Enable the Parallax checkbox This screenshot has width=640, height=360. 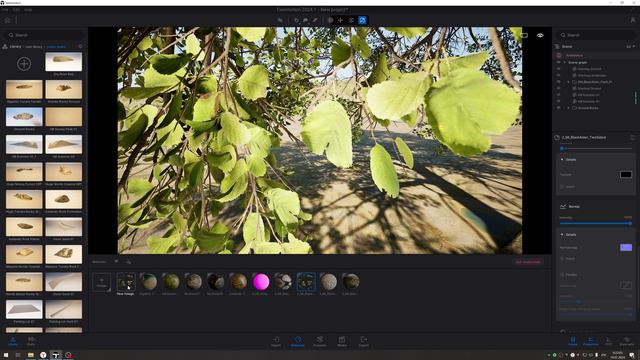562,275
